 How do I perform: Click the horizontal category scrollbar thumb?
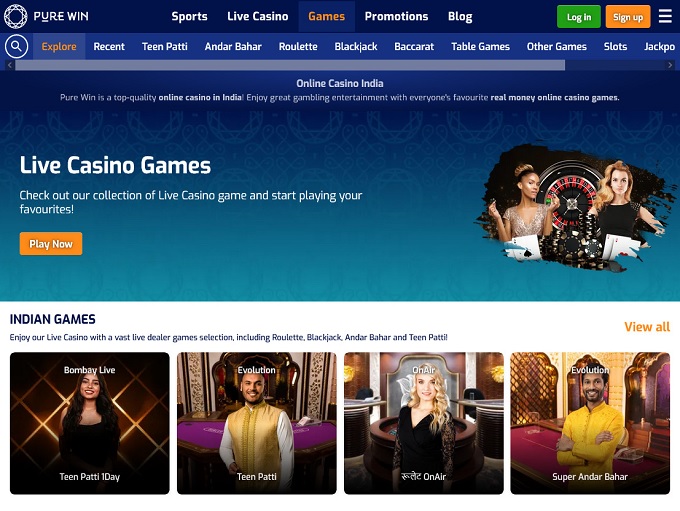coord(290,65)
